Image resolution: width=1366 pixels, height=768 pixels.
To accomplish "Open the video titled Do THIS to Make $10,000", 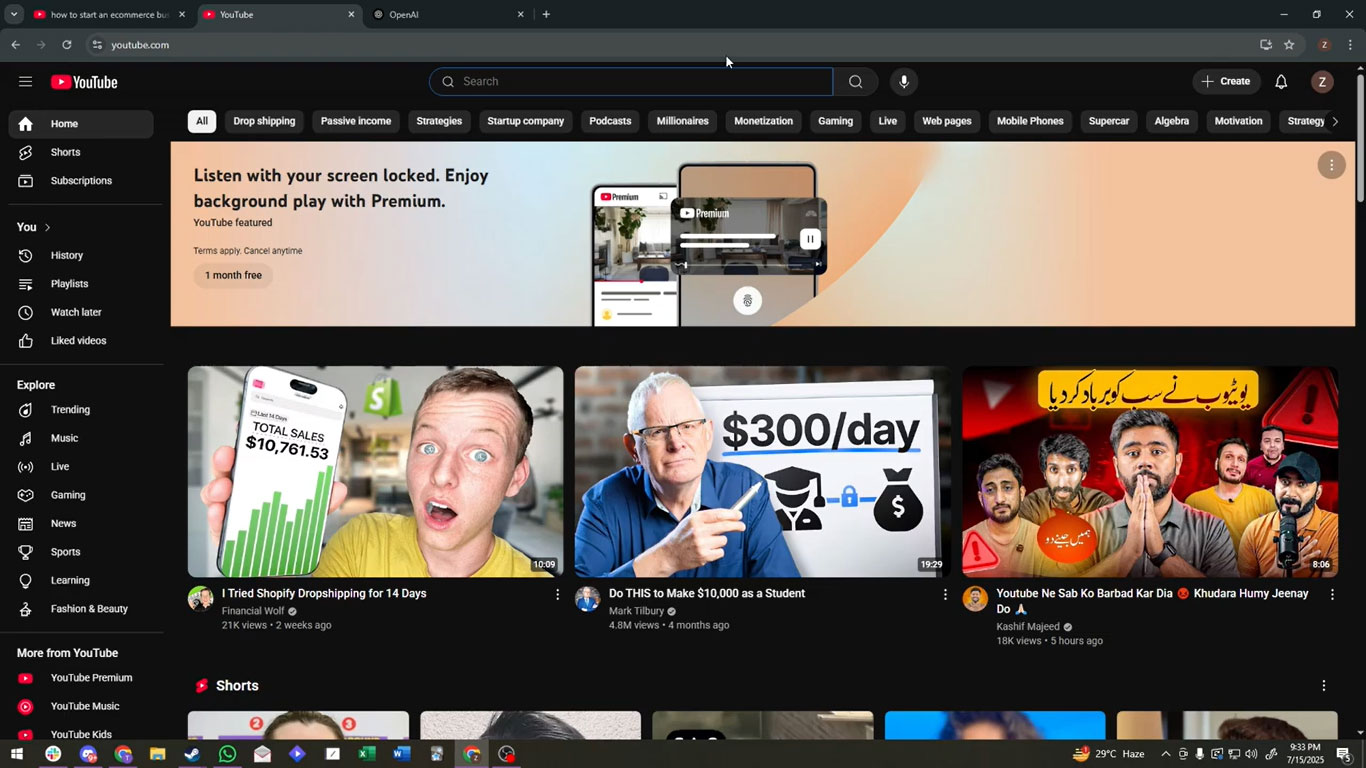I will (x=707, y=594).
